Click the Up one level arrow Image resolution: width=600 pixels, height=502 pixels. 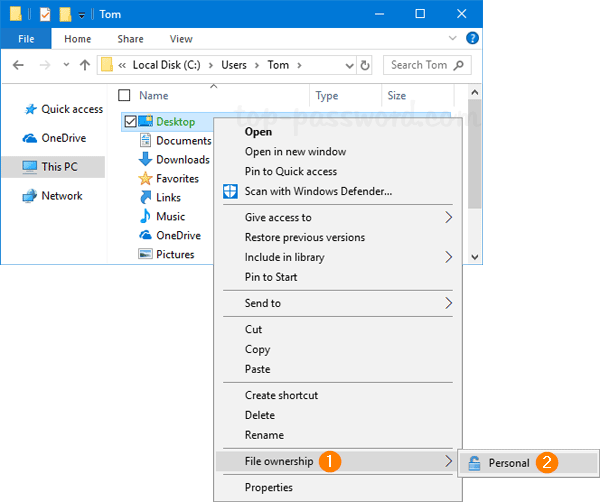point(84,65)
